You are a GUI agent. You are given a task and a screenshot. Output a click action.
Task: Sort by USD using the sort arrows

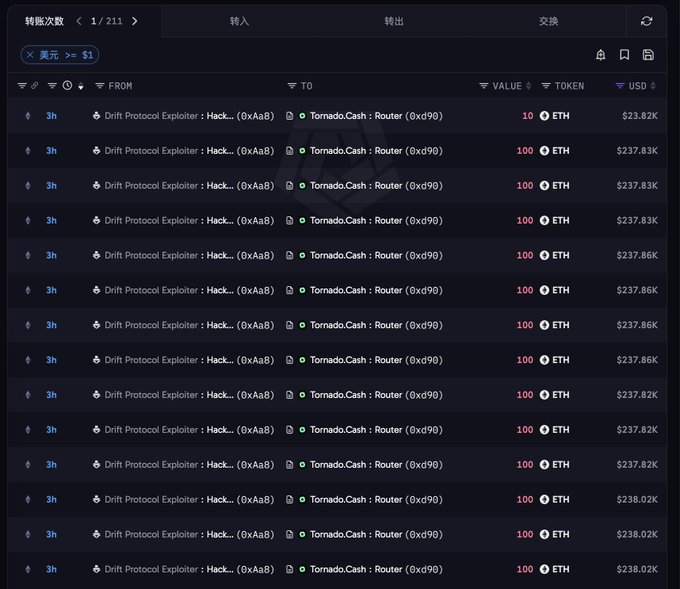(653, 86)
